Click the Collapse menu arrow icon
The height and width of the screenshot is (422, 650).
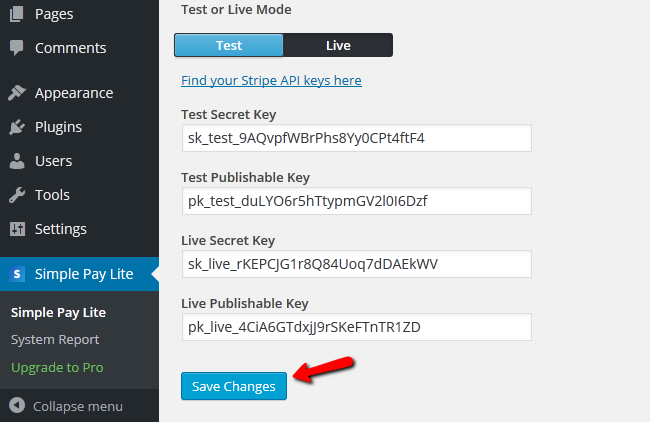coord(16,406)
